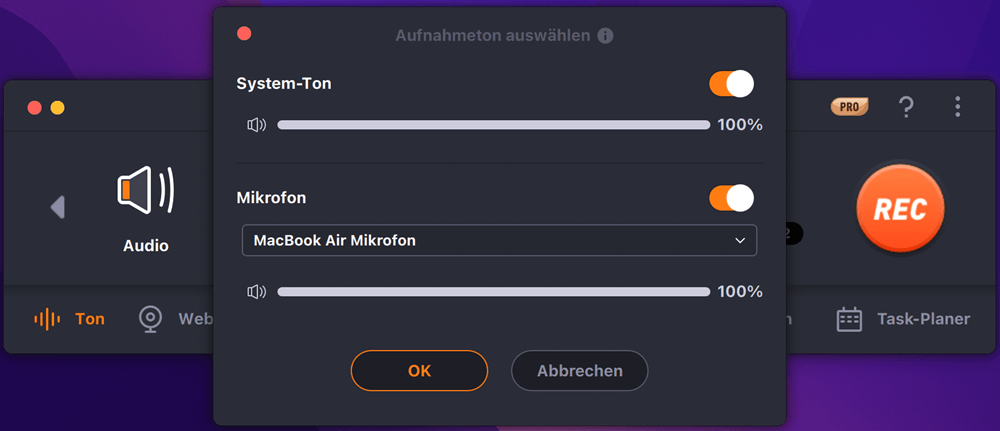Open the three-dot more options menu
This screenshot has width=1000, height=431.
[x=957, y=107]
